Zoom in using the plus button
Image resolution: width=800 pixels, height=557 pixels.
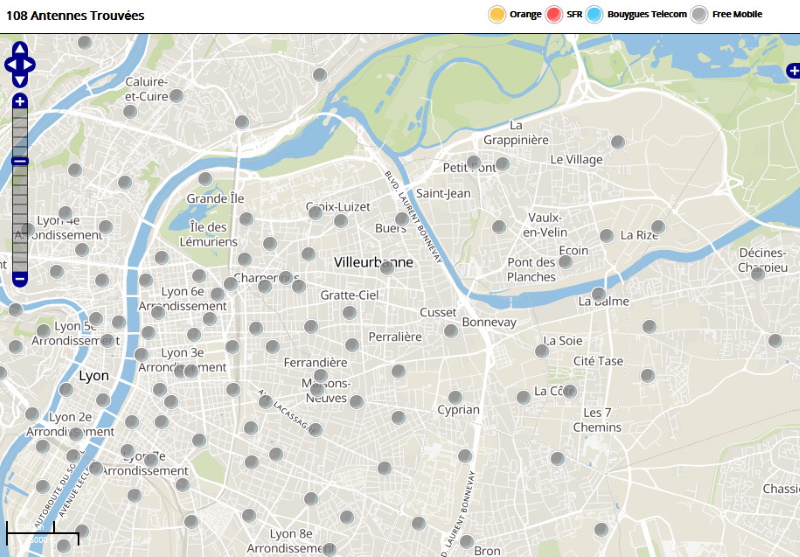(x=19, y=102)
